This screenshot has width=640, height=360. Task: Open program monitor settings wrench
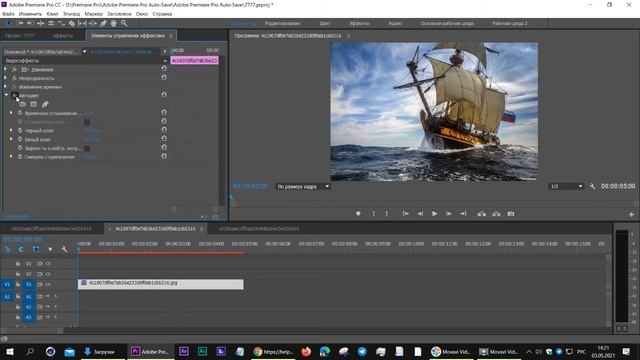coord(592,186)
